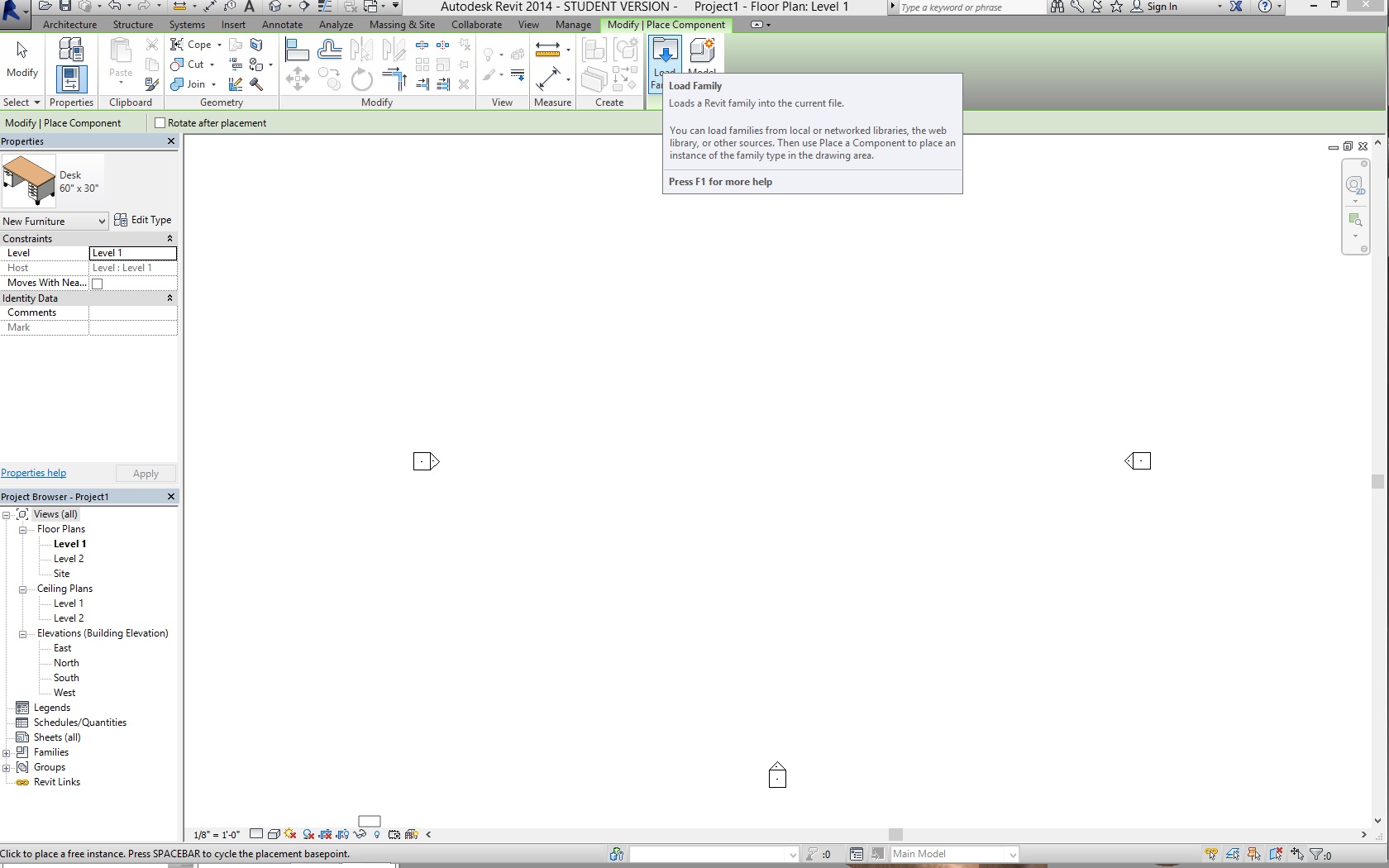Select the Offset tool

point(330,50)
